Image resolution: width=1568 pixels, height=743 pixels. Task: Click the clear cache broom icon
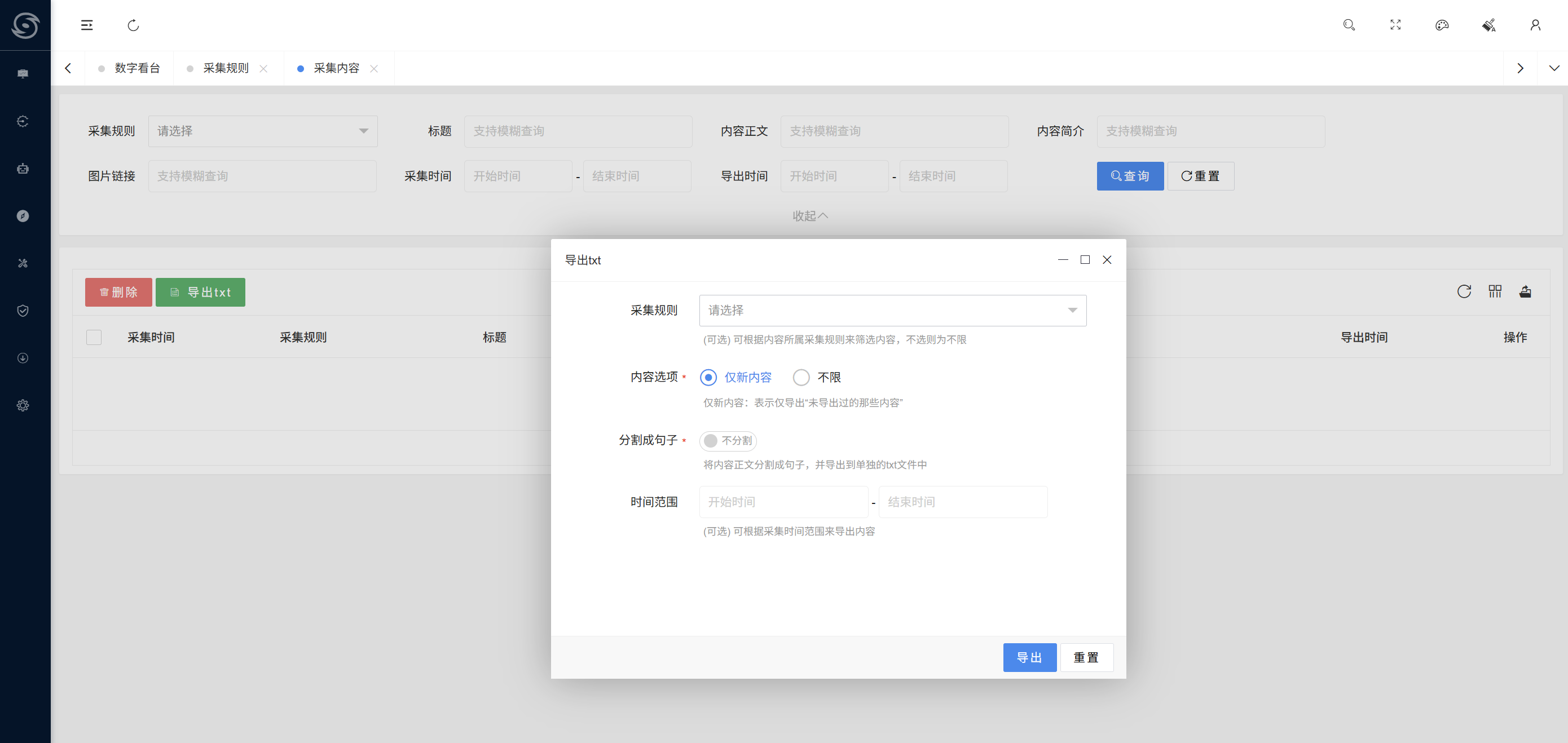click(x=1489, y=25)
